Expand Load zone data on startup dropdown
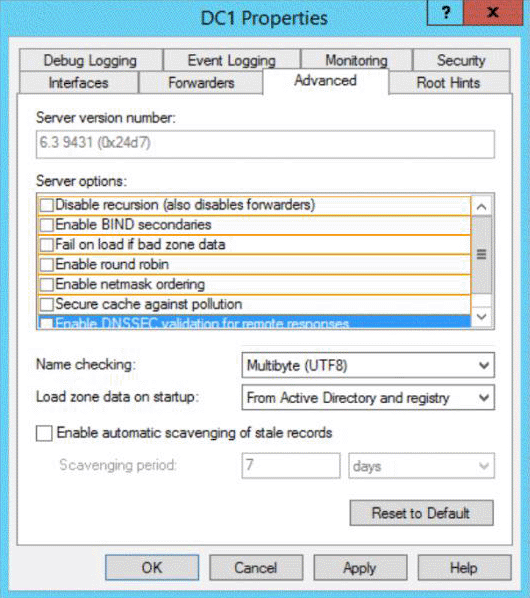This screenshot has width=530, height=598. pos(368,398)
